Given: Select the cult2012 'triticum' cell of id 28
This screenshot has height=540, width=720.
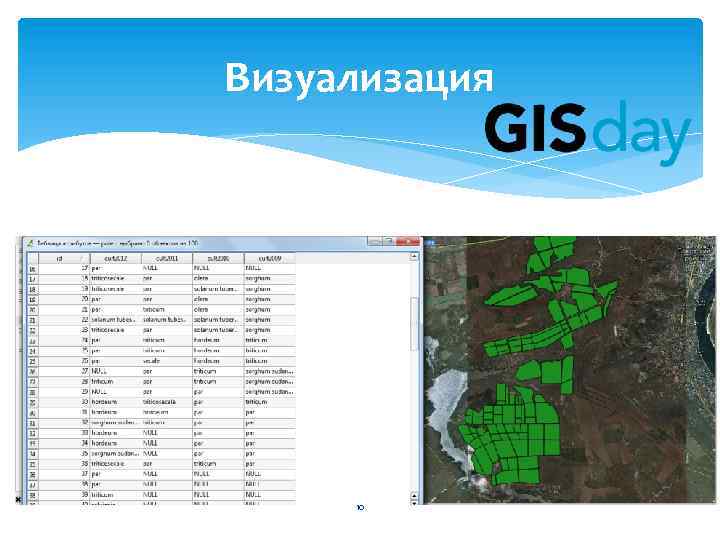Looking at the screenshot, I should click(x=116, y=382).
